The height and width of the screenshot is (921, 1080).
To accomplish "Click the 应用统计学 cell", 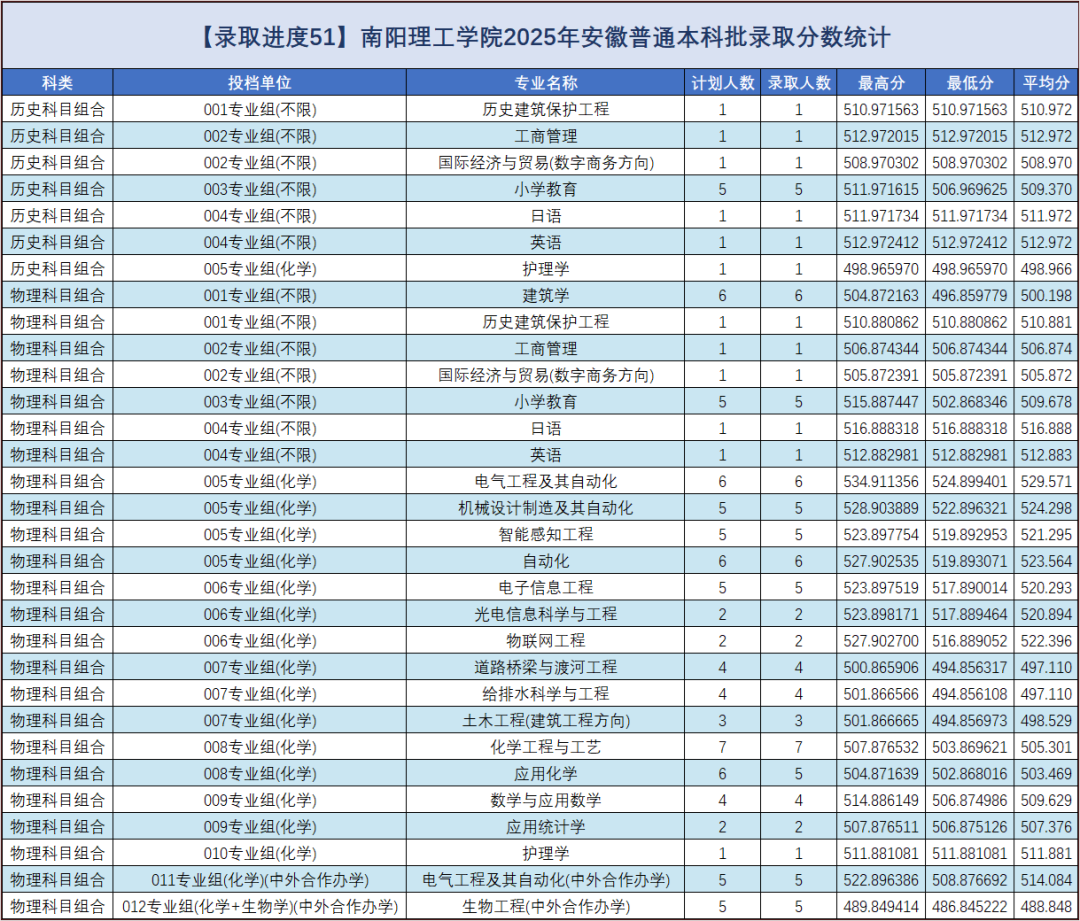I will (x=546, y=827).
